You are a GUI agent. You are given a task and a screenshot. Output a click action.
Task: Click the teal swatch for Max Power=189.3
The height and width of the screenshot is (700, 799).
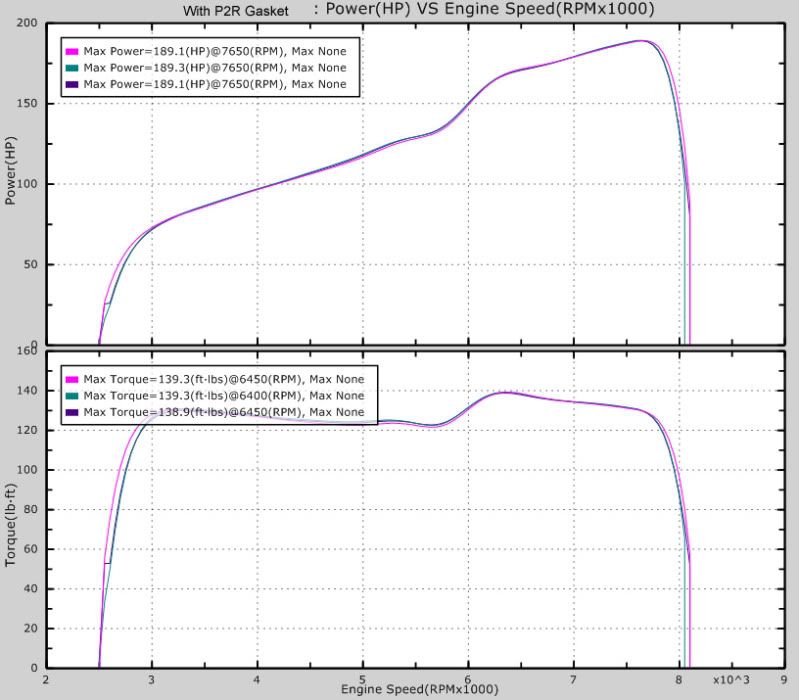[72, 68]
